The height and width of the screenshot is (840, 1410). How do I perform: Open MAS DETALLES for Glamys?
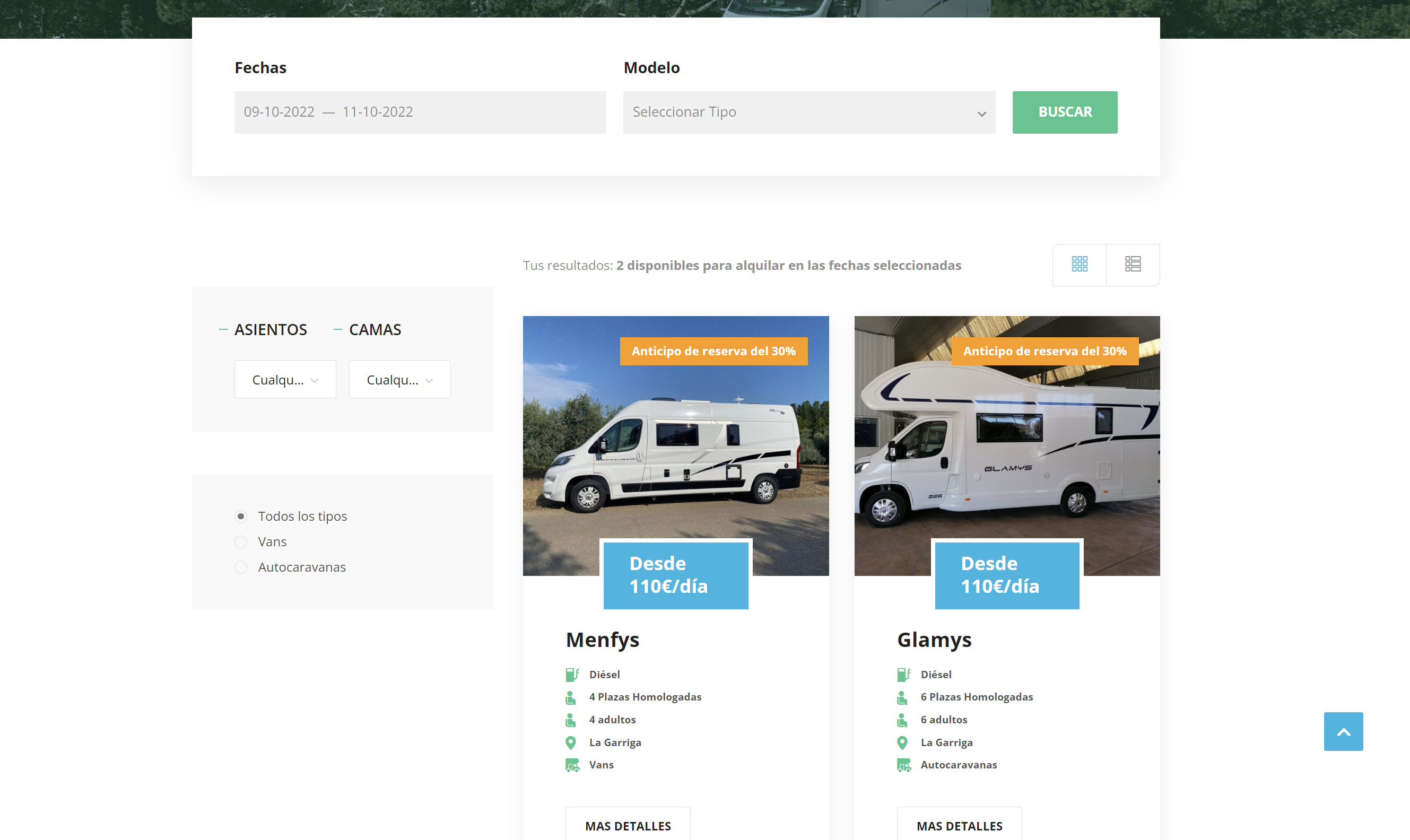[959, 825]
